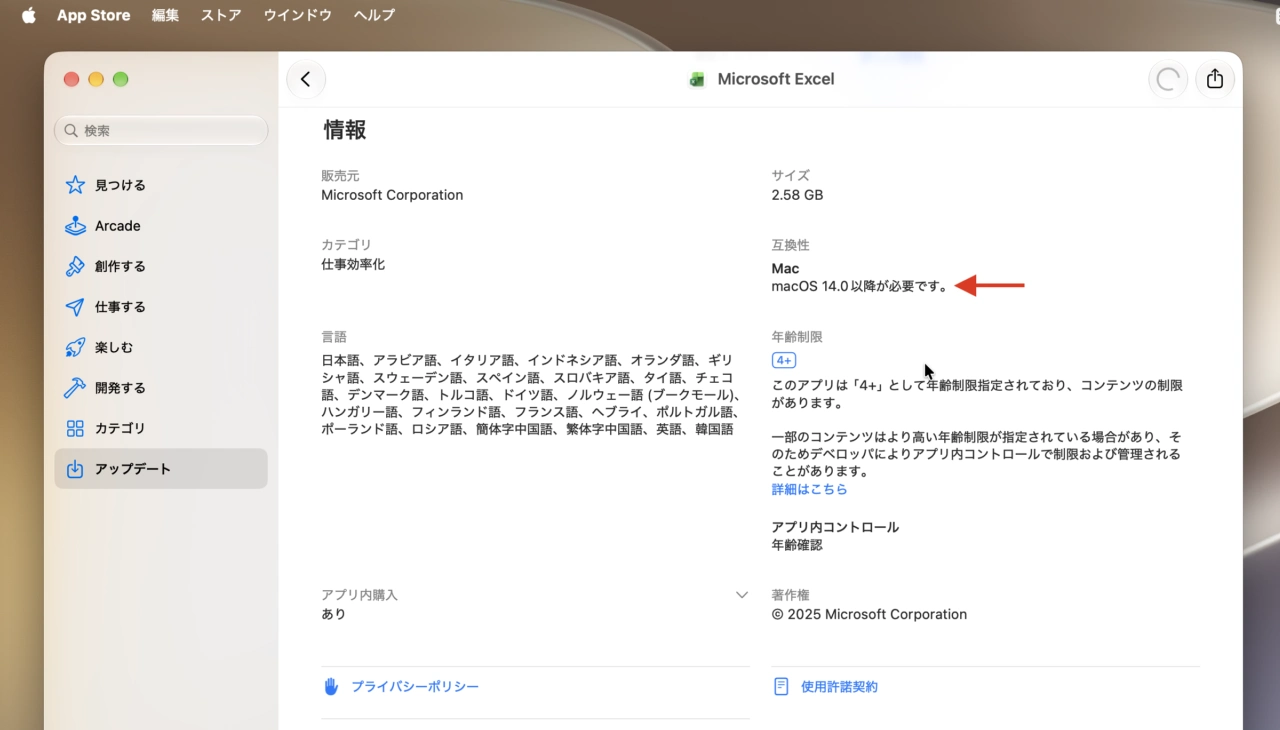Click the rocket icon beside 楽しむ

pos(75,347)
